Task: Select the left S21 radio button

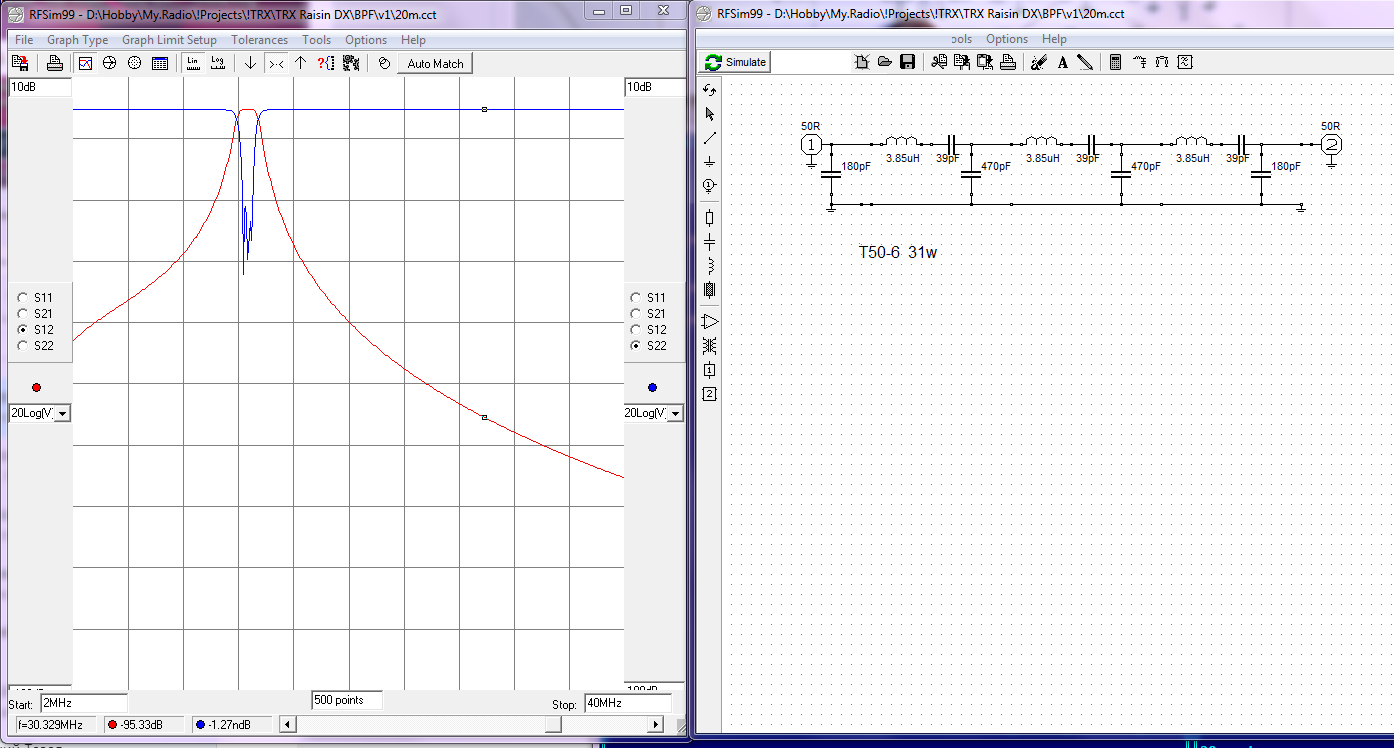Action: click(x=23, y=314)
